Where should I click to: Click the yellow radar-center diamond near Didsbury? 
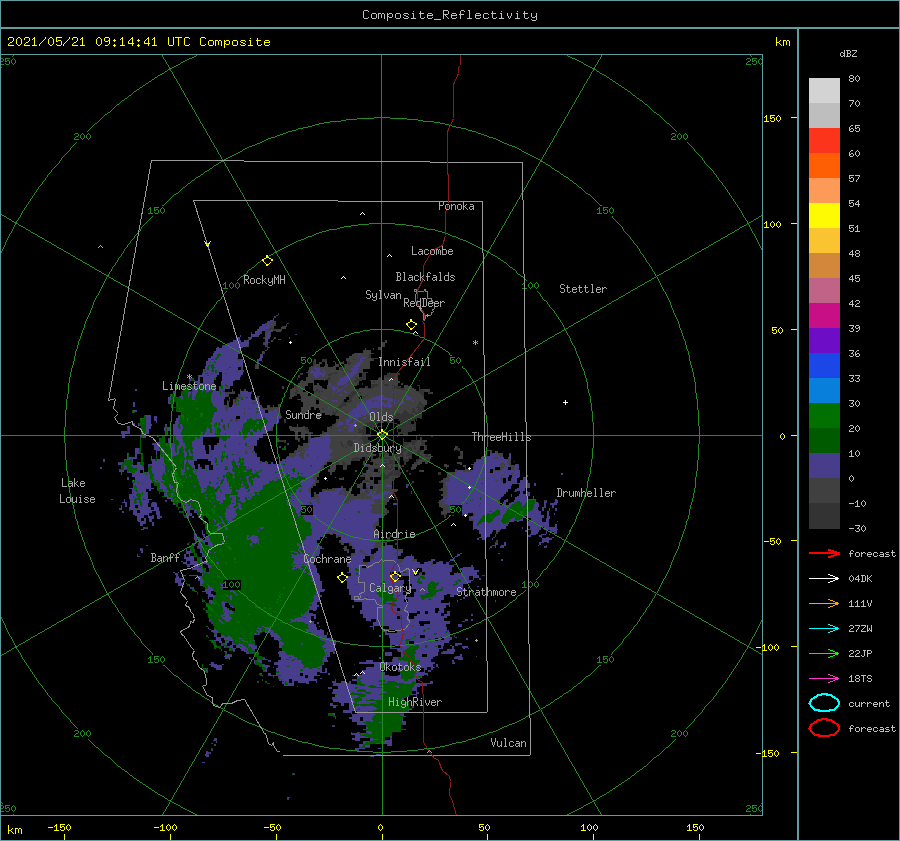382,435
